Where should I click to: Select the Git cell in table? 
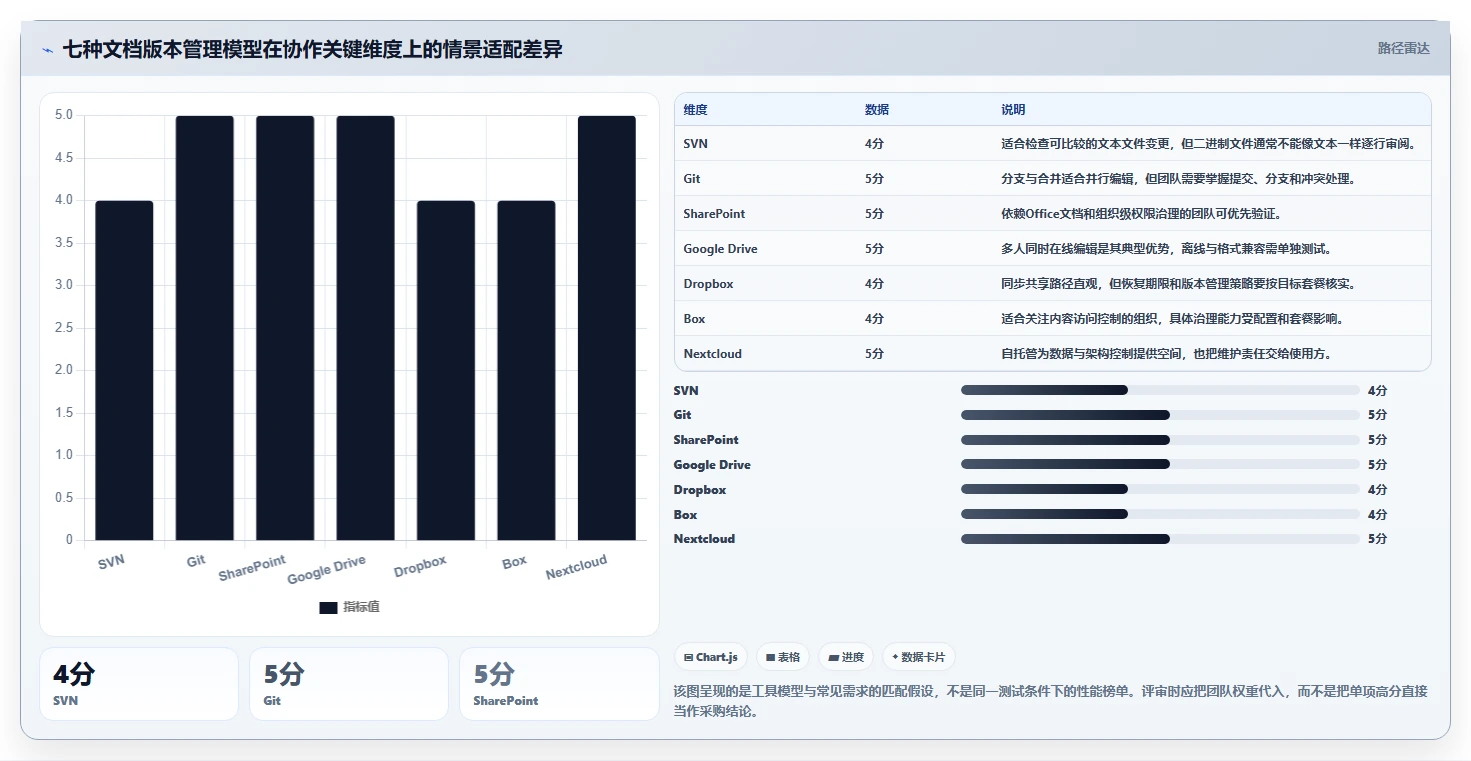click(x=692, y=179)
